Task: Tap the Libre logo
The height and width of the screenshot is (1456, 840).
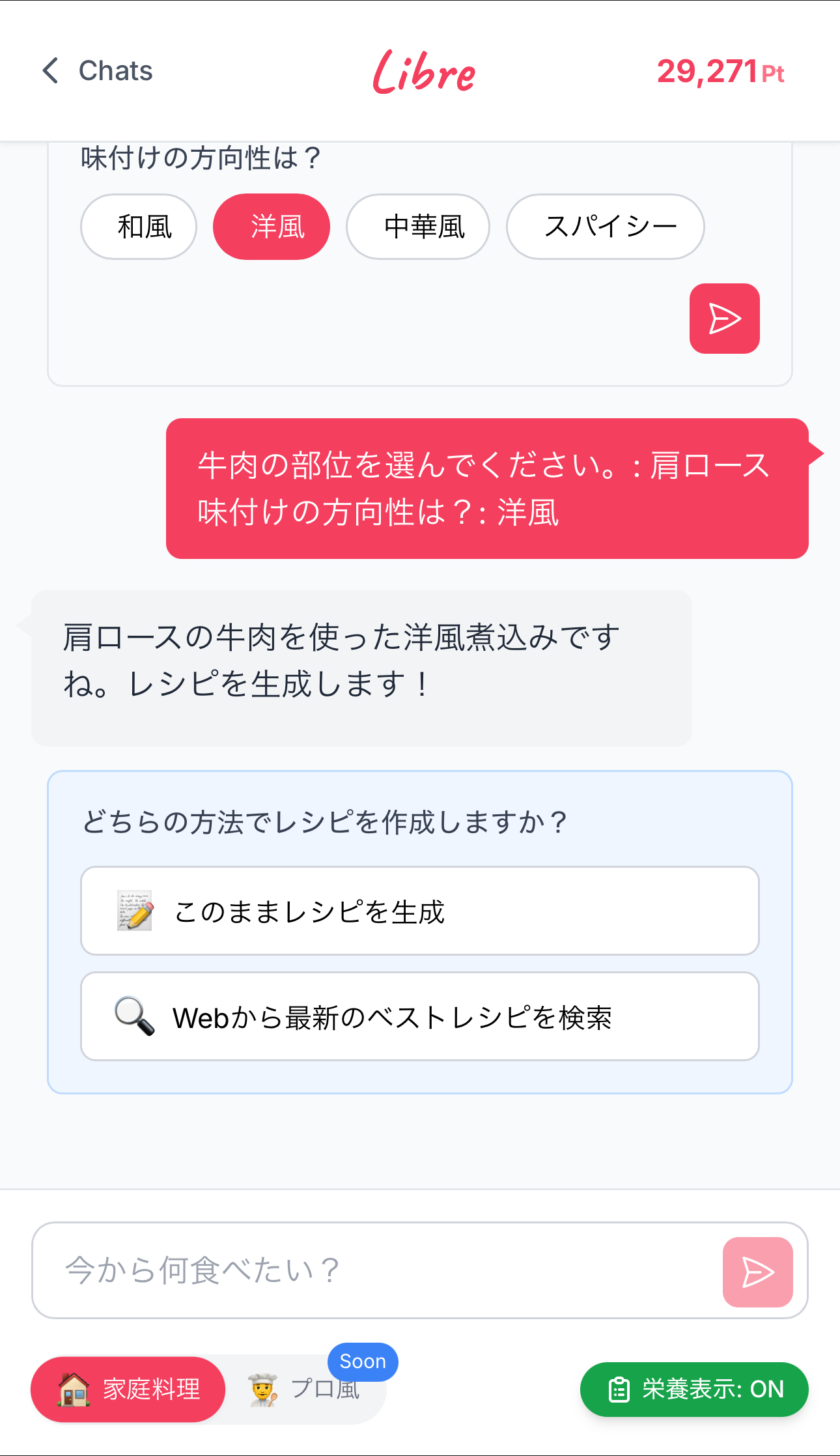Action: (x=424, y=72)
